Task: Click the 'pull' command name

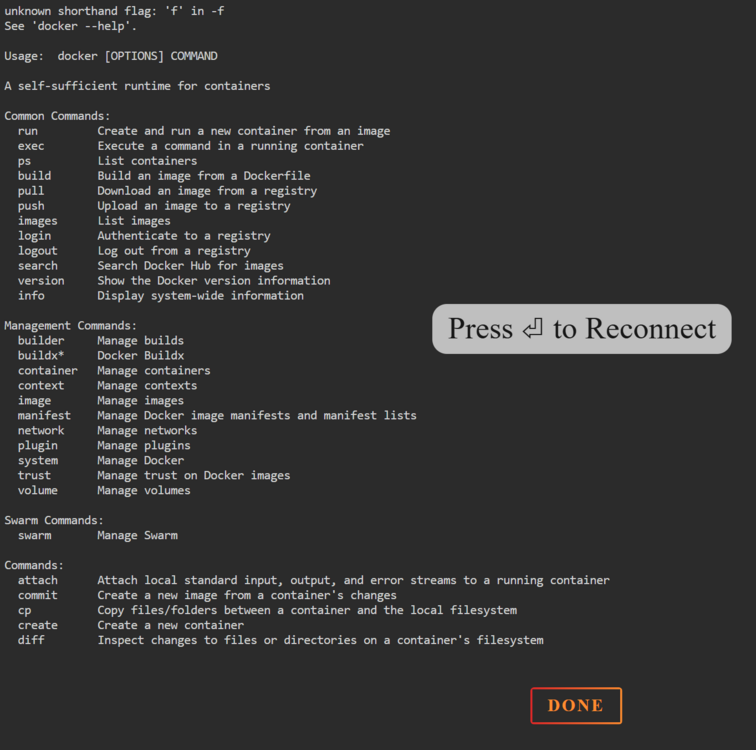Action: [31, 191]
